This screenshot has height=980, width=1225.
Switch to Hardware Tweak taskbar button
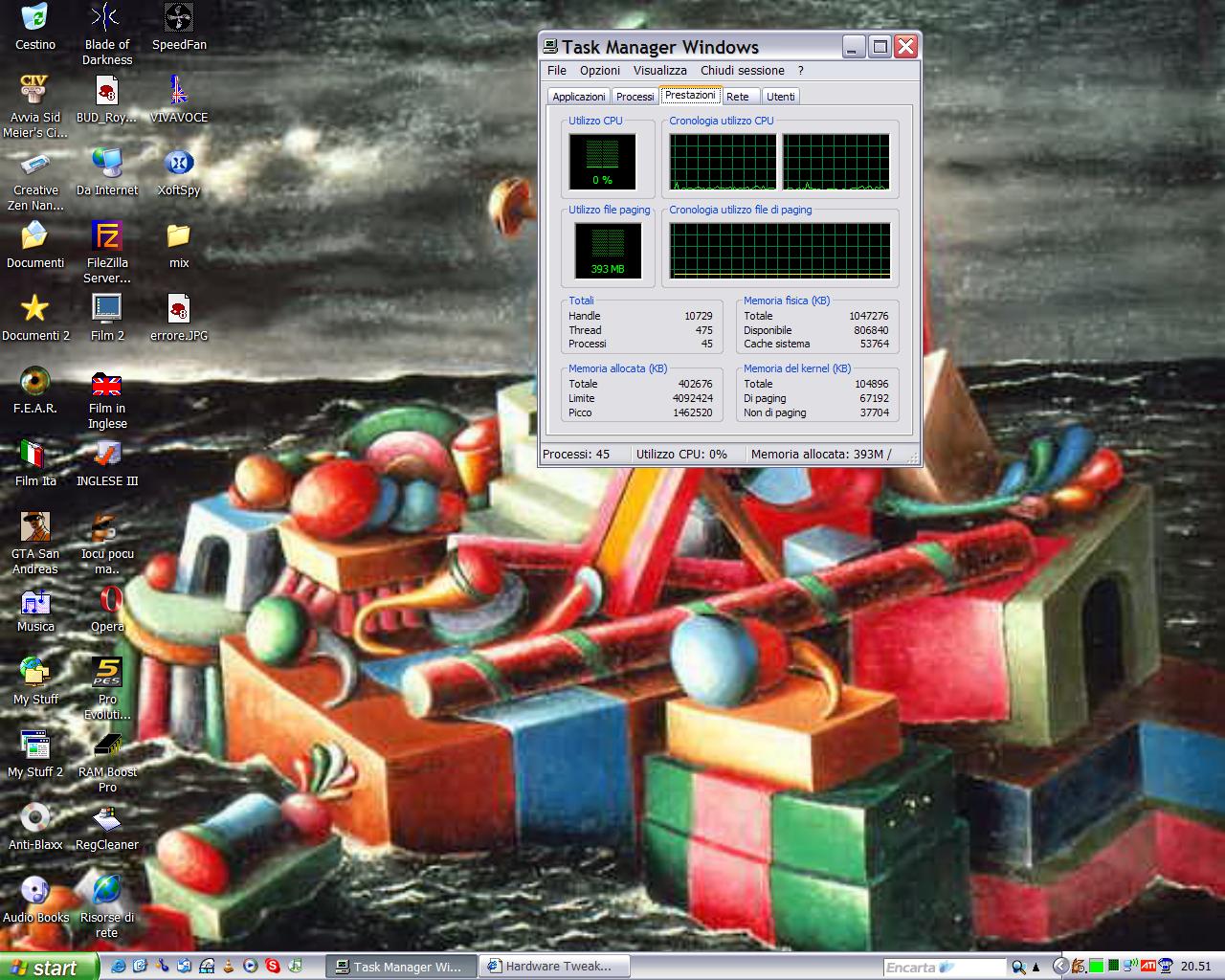[x=555, y=967]
